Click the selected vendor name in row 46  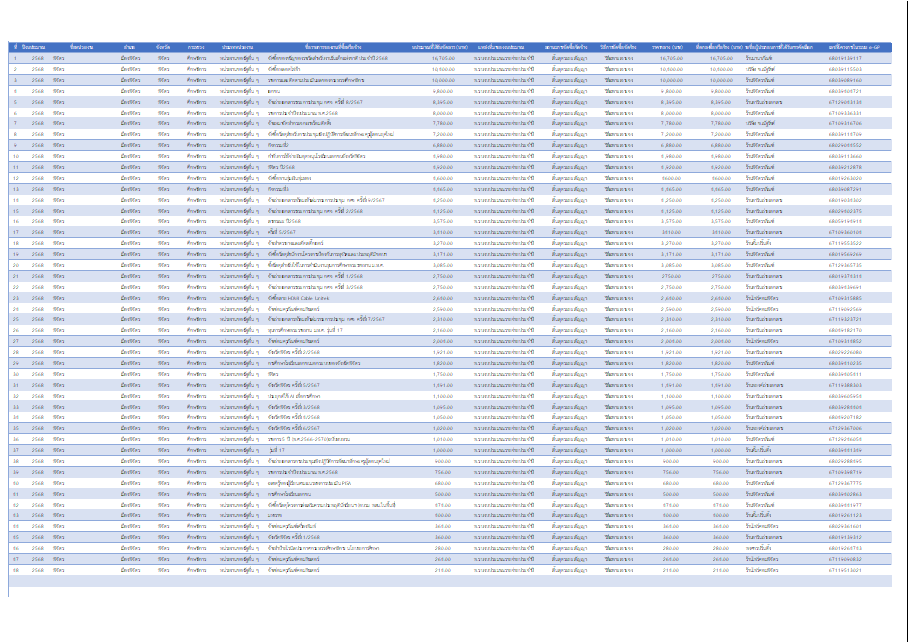click(759, 548)
